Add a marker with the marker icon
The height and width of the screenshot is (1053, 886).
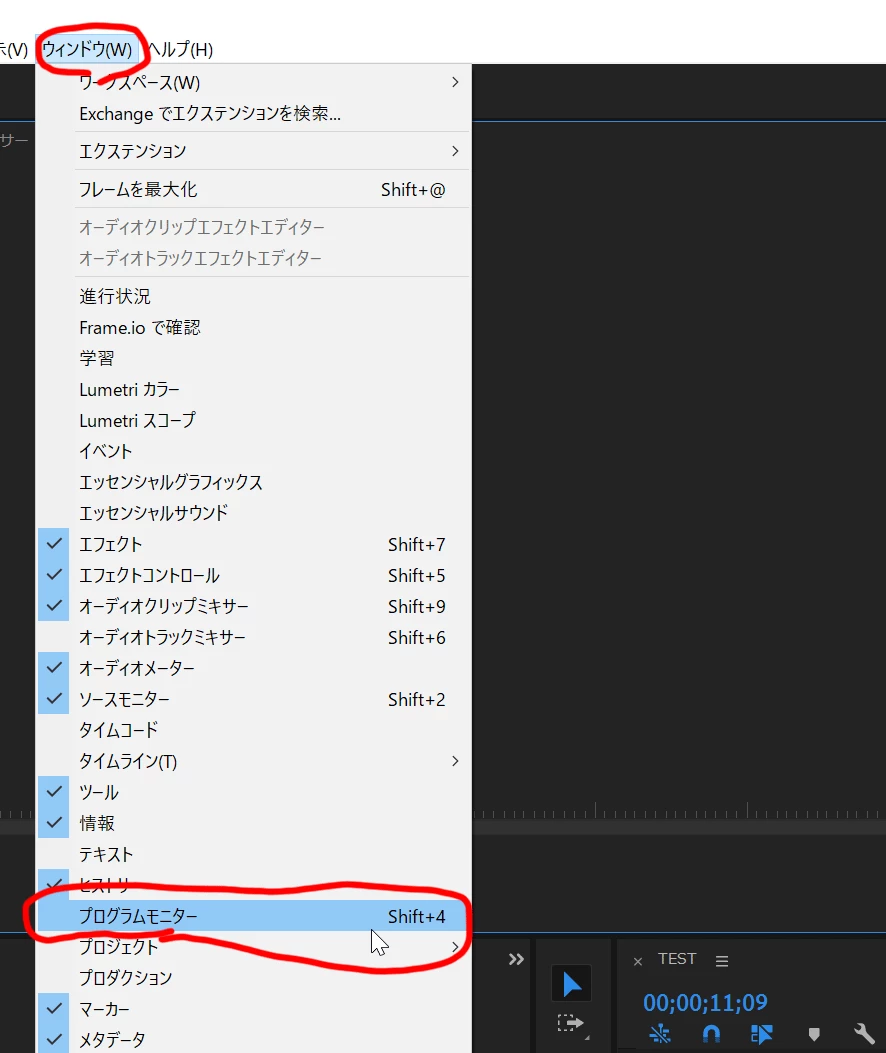(813, 1034)
